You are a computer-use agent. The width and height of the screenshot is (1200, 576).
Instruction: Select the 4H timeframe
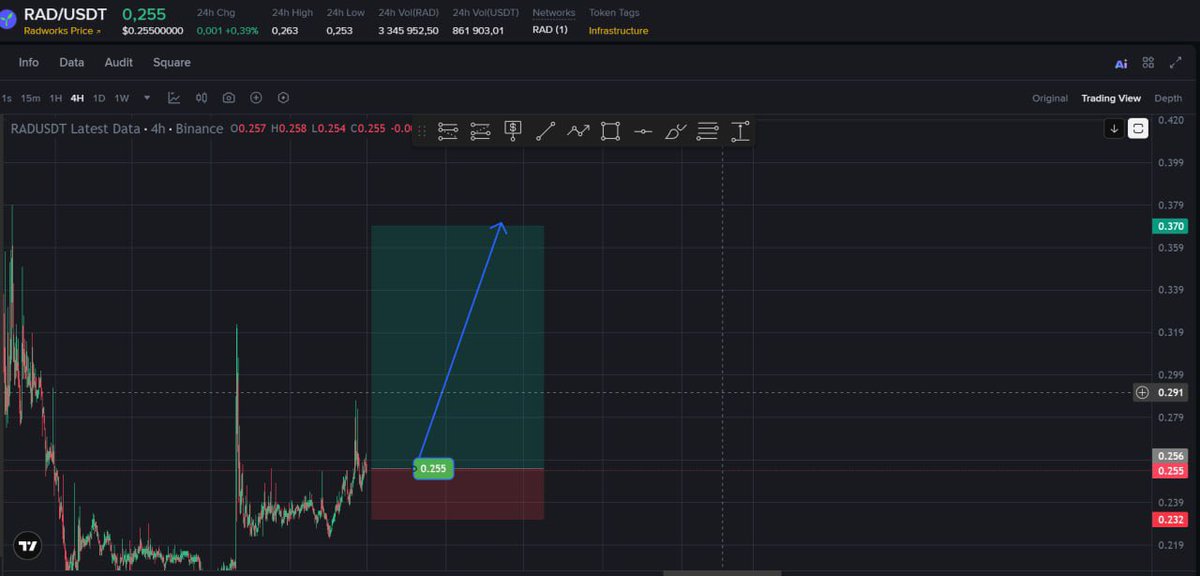[x=77, y=98]
